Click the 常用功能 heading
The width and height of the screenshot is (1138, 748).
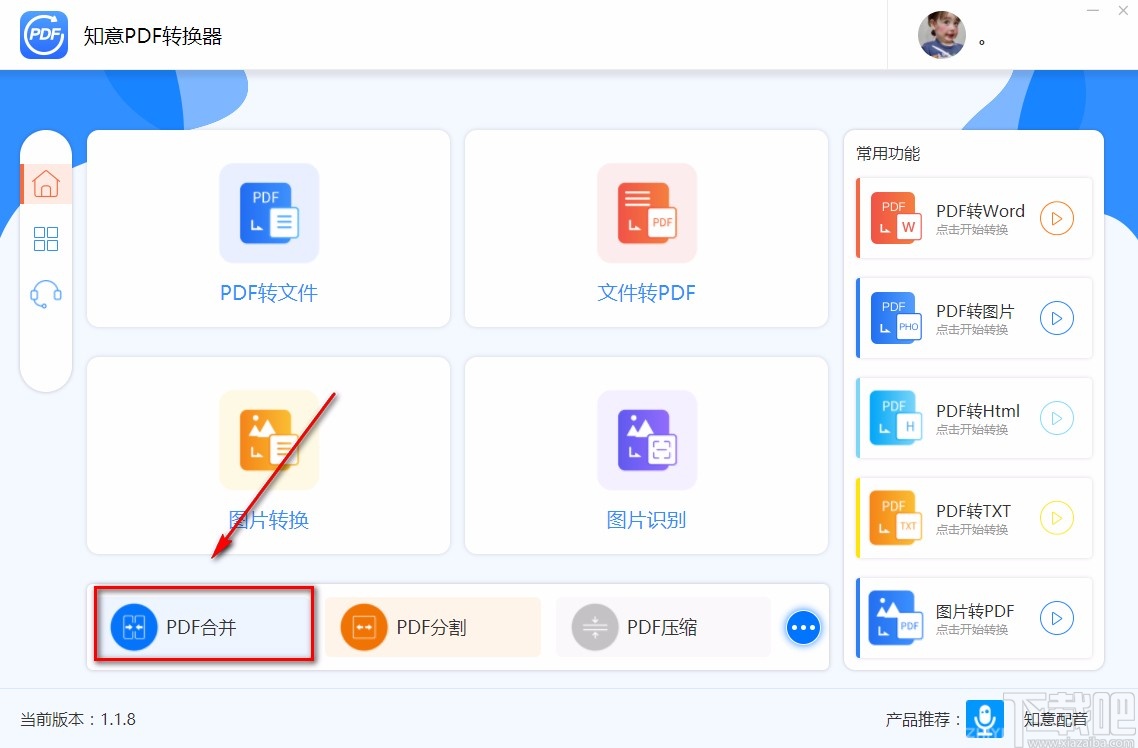coord(888,154)
